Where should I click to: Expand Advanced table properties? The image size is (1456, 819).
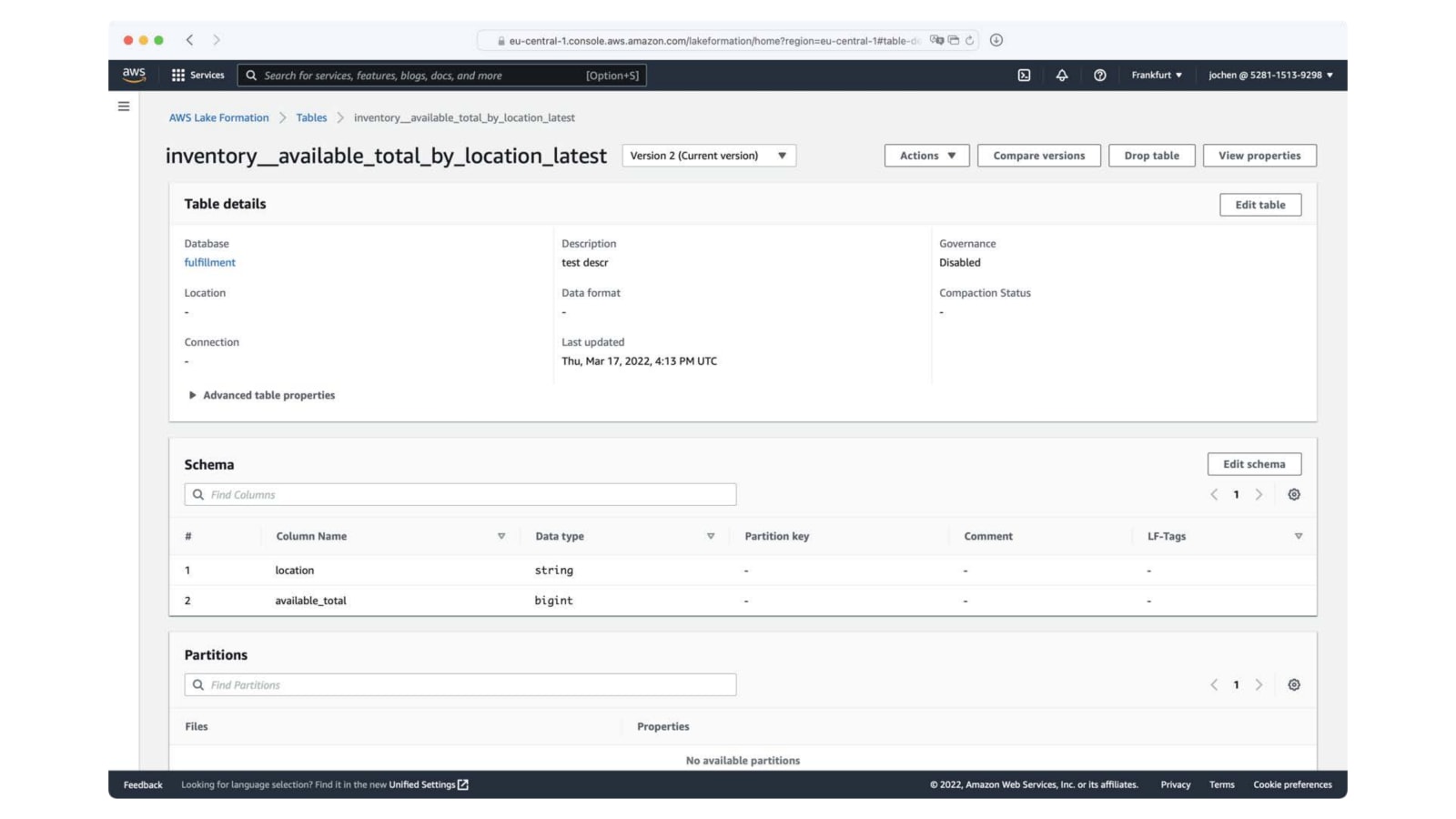point(262,396)
